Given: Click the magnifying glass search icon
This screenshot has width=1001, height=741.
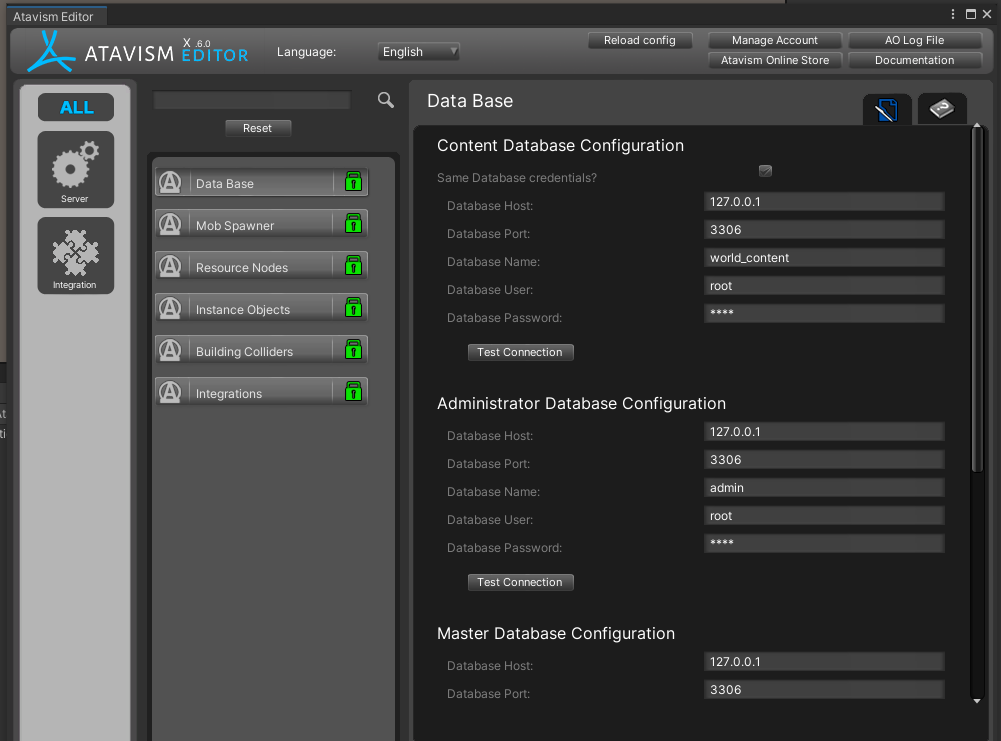Looking at the screenshot, I should pyautogui.click(x=386, y=100).
